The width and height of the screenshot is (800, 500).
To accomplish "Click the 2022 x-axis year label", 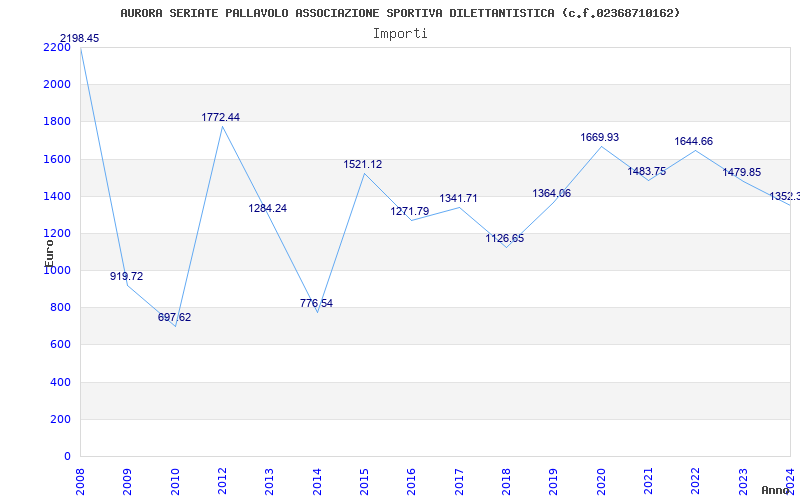I will 696,481.
